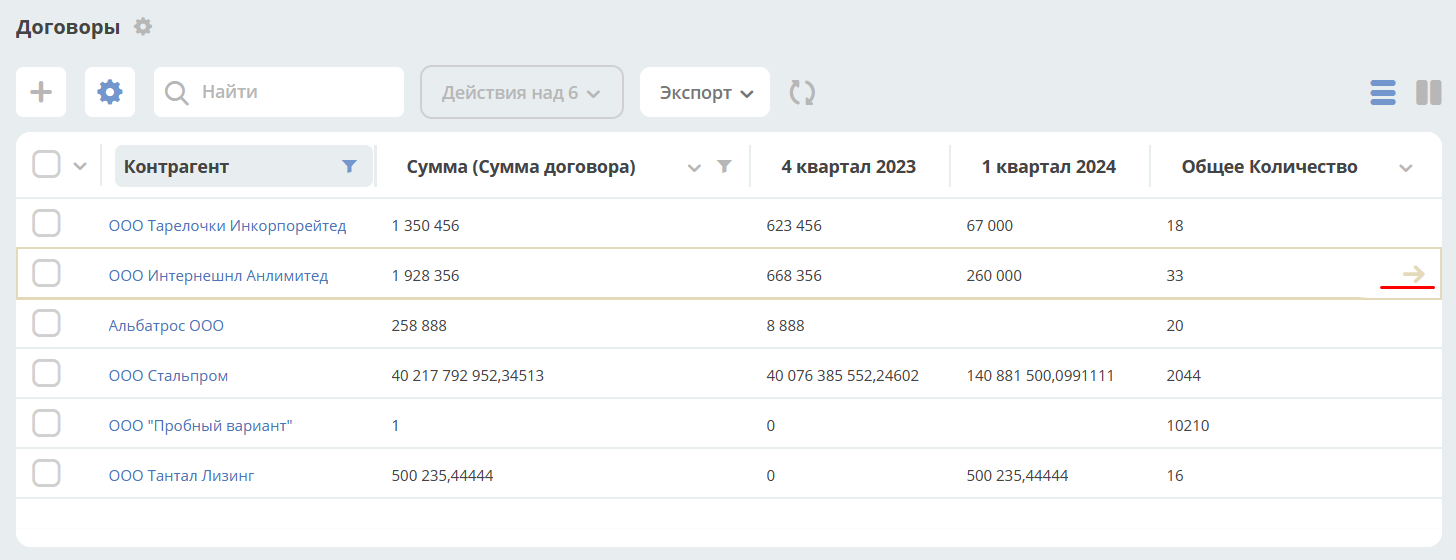Screen dimensions: 1456x560
Task: Open Экспорт dropdown menu
Action: click(x=705, y=93)
